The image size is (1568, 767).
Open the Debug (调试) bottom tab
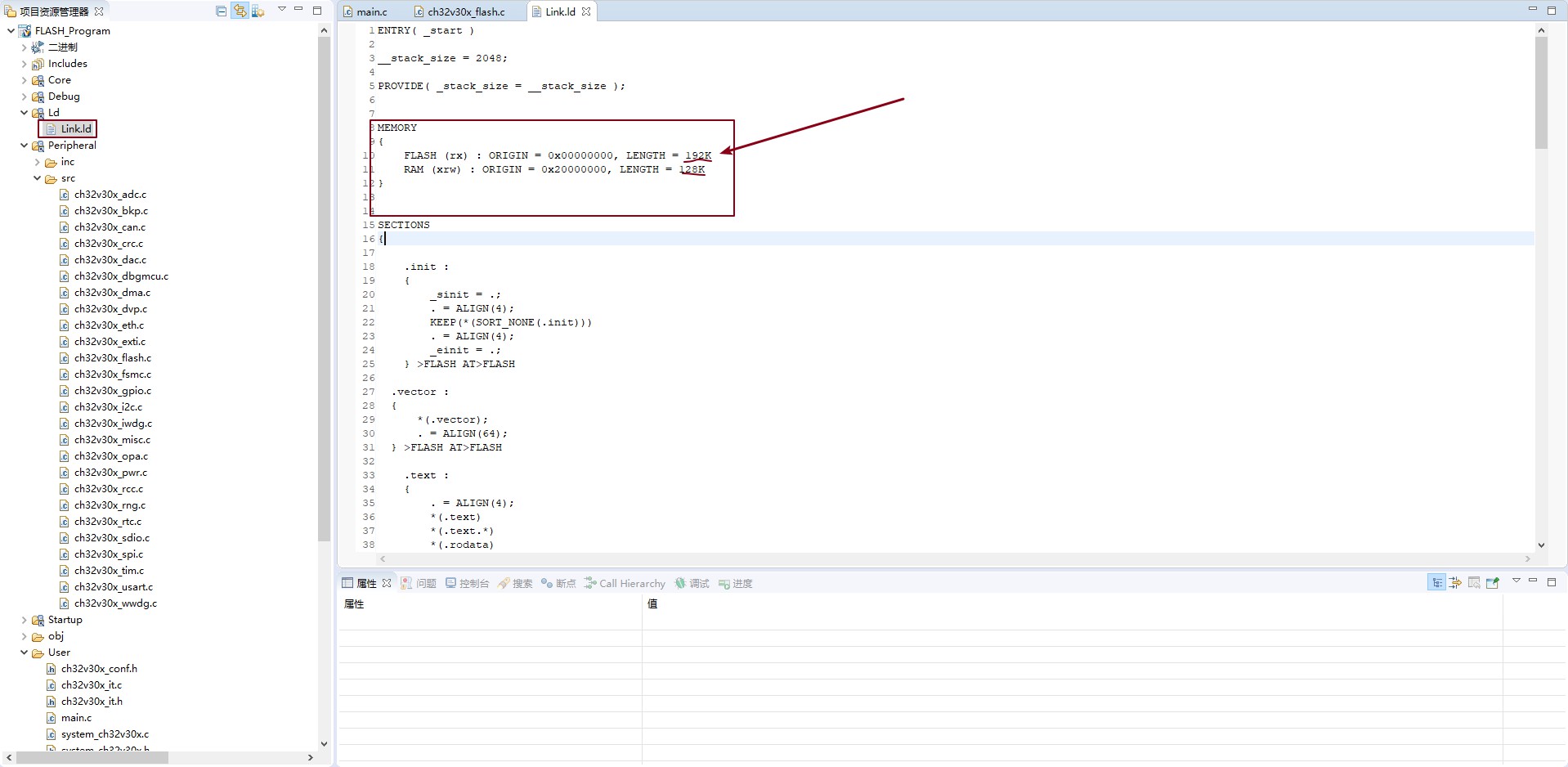point(692,583)
